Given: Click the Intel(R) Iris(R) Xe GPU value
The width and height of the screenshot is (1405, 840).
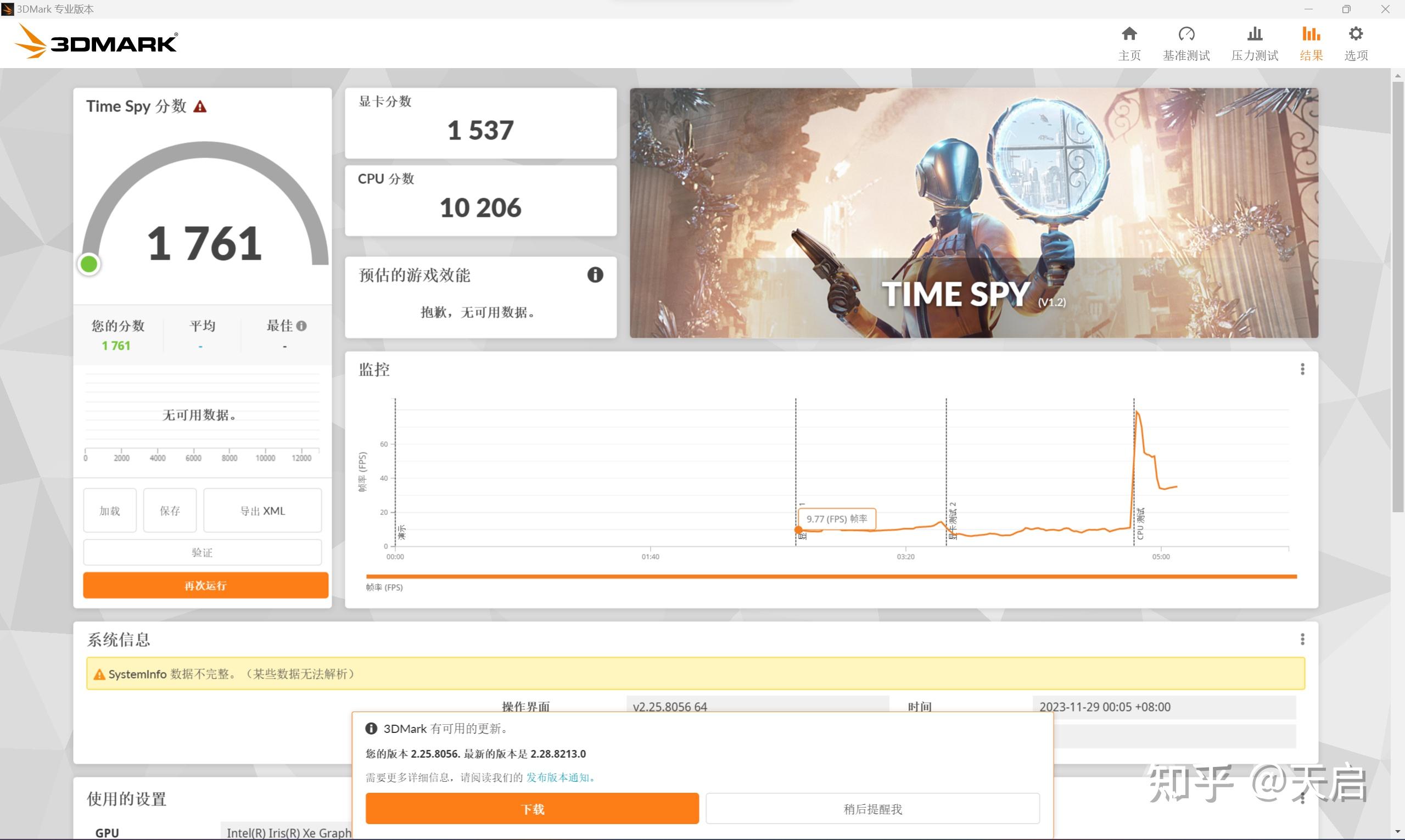Looking at the screenshot, I should 287,832.
